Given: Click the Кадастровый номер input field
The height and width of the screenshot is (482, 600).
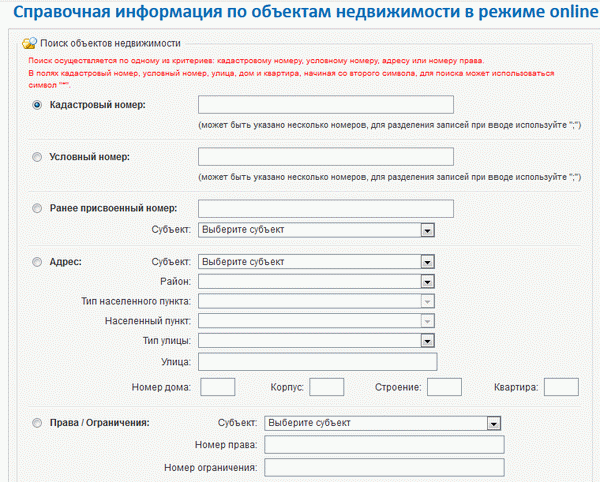Looking at the screenshot, I should pos(326,105).
